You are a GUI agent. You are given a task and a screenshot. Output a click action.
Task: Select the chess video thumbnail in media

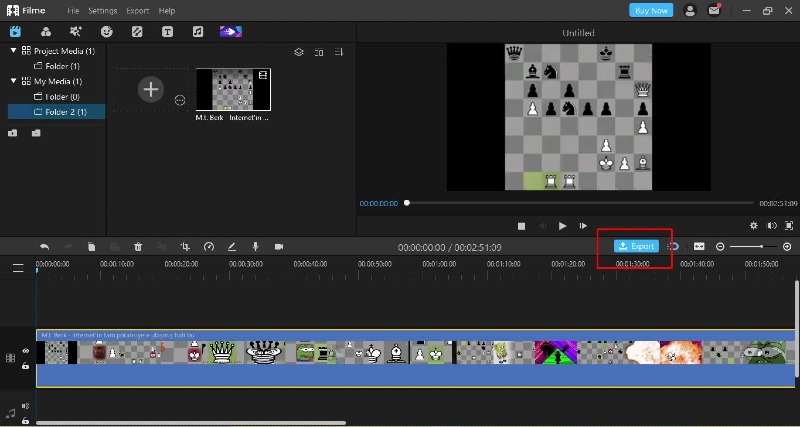(x=233, y=89)
